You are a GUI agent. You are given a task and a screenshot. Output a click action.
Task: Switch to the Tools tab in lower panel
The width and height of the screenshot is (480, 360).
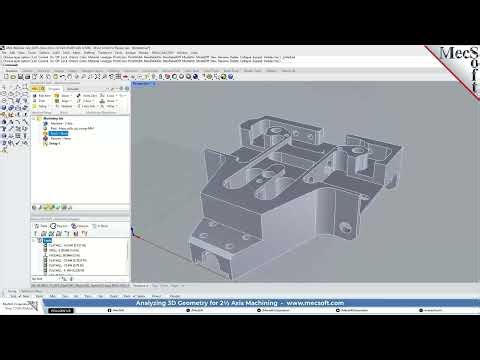coord(41,226)
